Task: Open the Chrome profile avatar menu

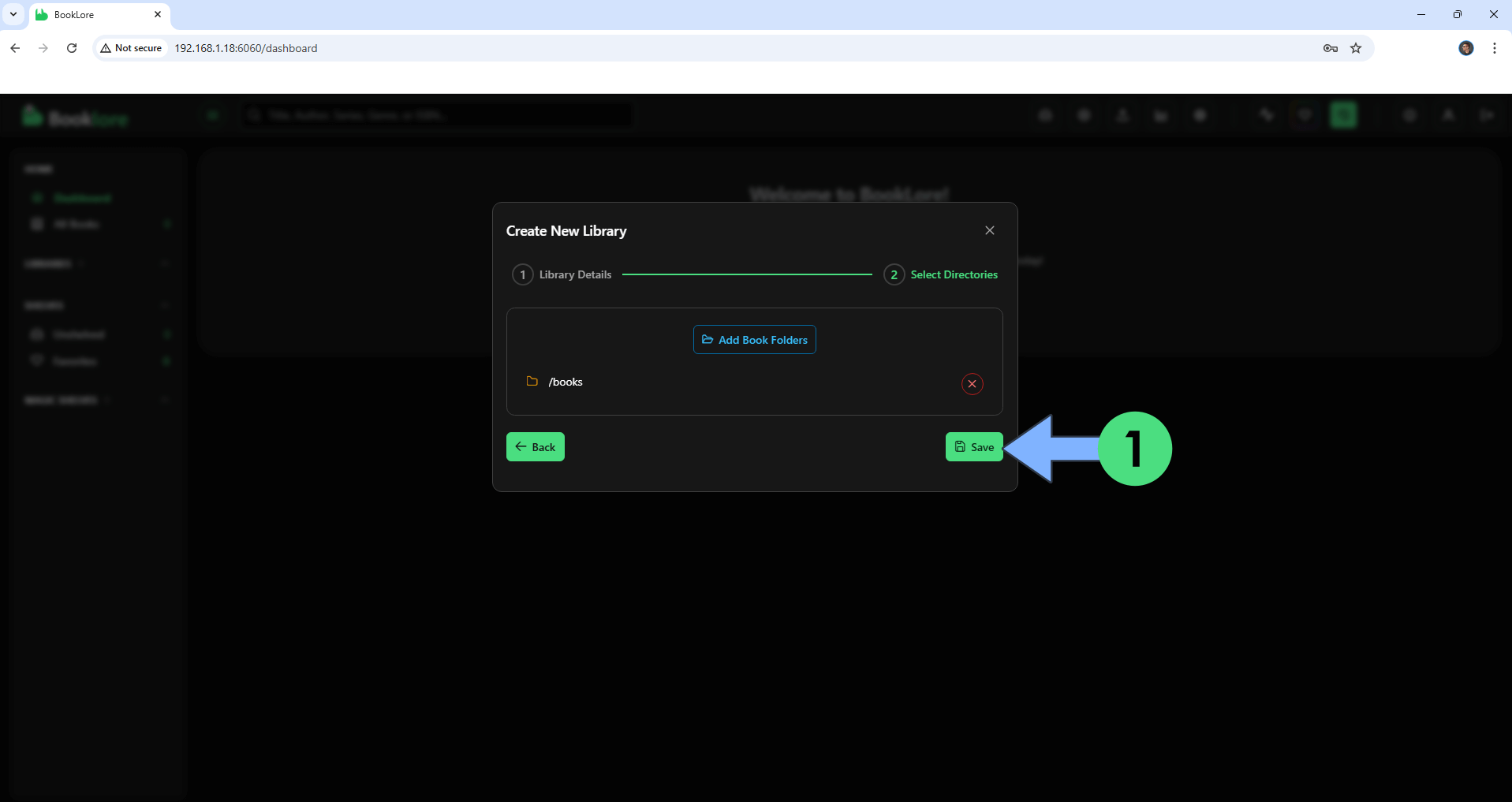Action: point(1465,48)
